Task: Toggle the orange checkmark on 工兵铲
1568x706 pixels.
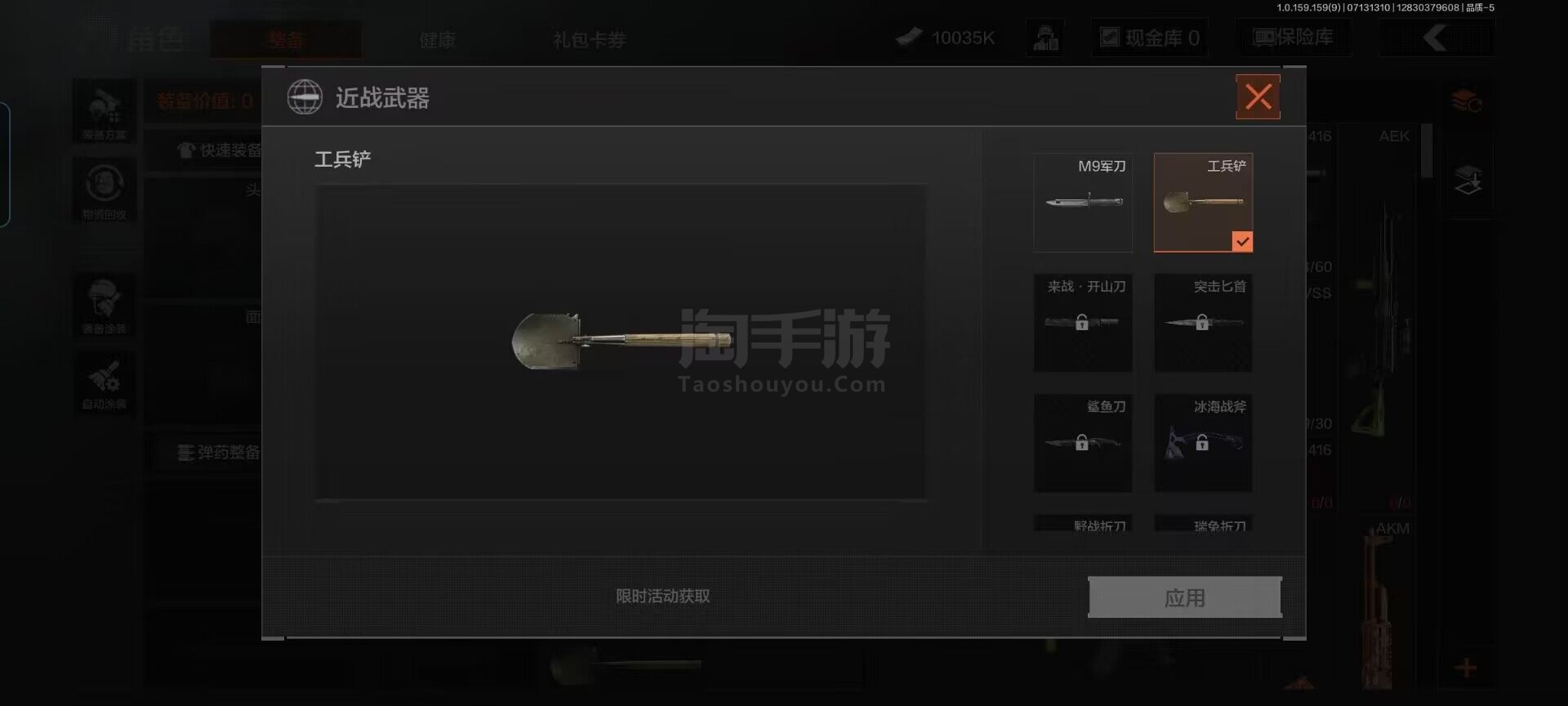Action: point(1242,241)
